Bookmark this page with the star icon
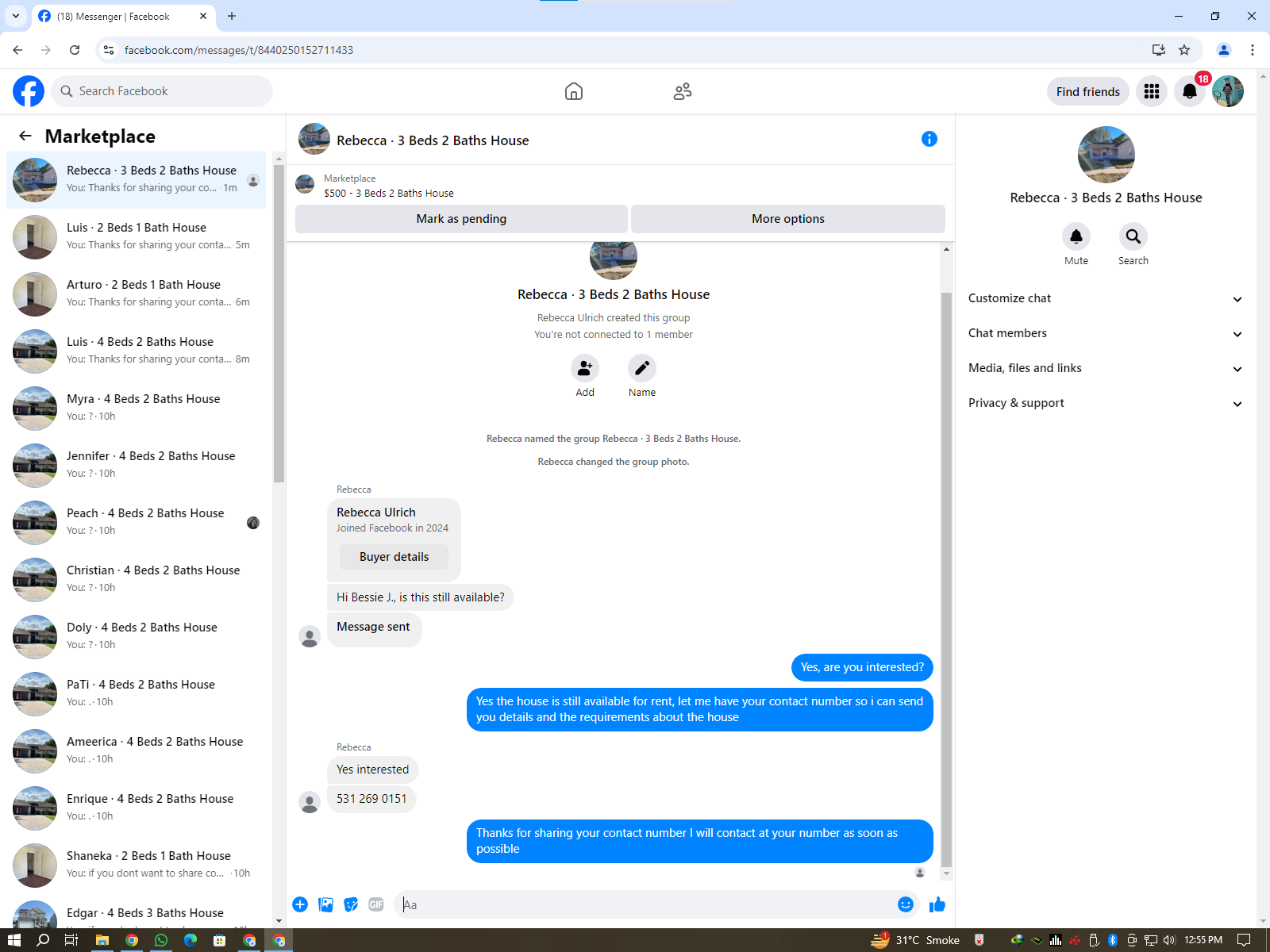The width and height of the screenshot is (1270, 952). pos(1184,50)
